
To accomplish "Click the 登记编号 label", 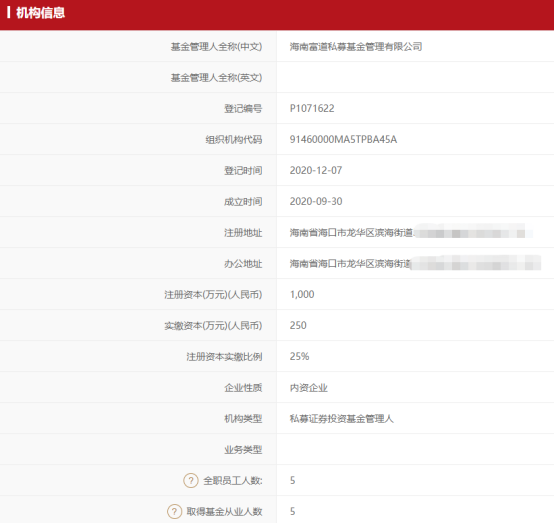I will [x=243, y=108].
